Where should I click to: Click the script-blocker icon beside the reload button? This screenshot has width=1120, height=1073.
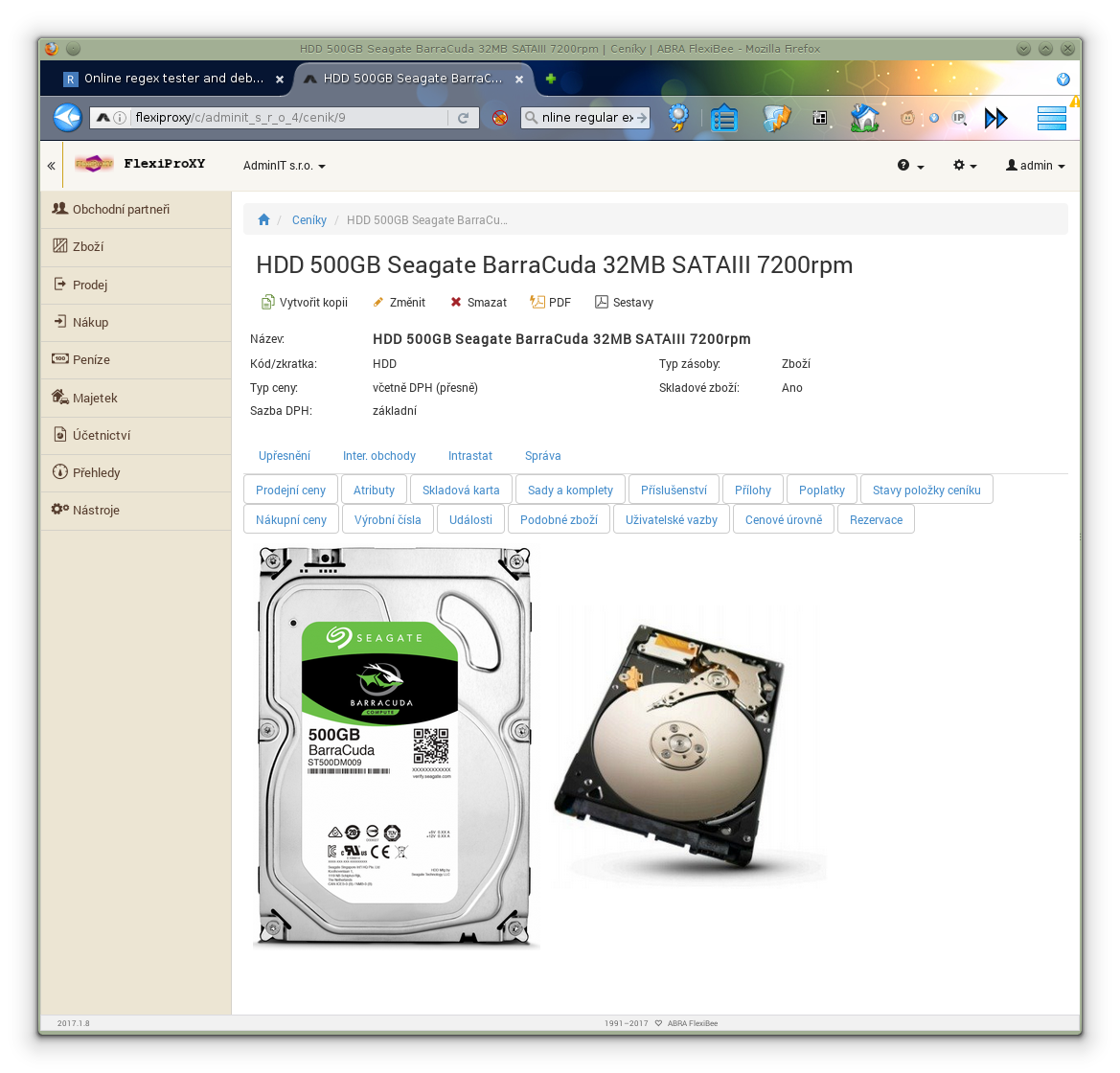click(x=500, y=118)
